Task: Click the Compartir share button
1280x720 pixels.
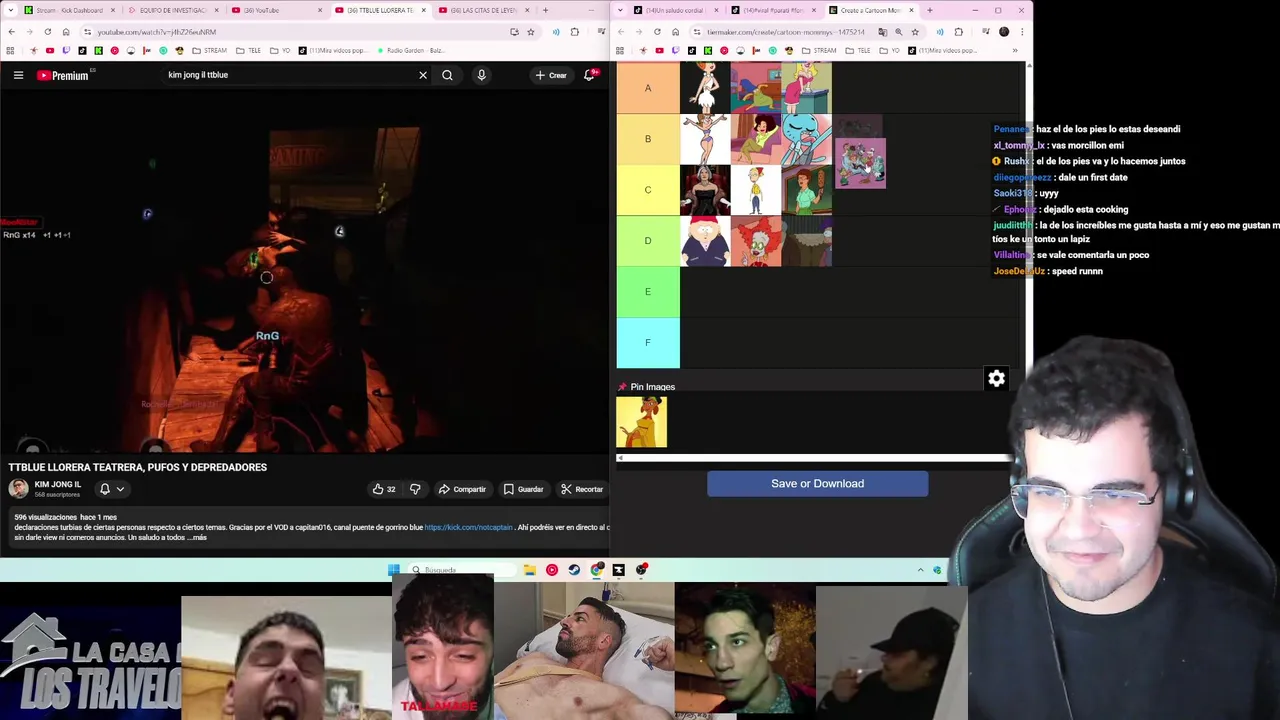Action: (x=462, y=489)
